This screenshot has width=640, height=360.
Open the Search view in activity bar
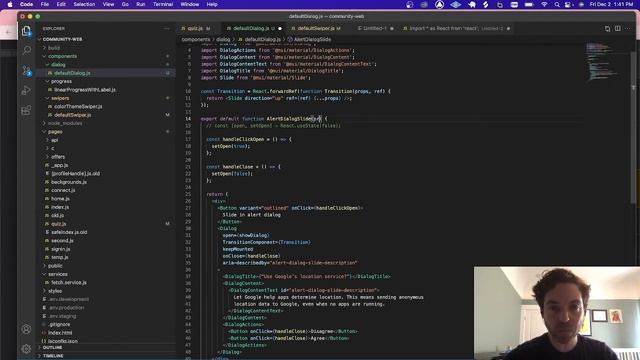(26, 51)
